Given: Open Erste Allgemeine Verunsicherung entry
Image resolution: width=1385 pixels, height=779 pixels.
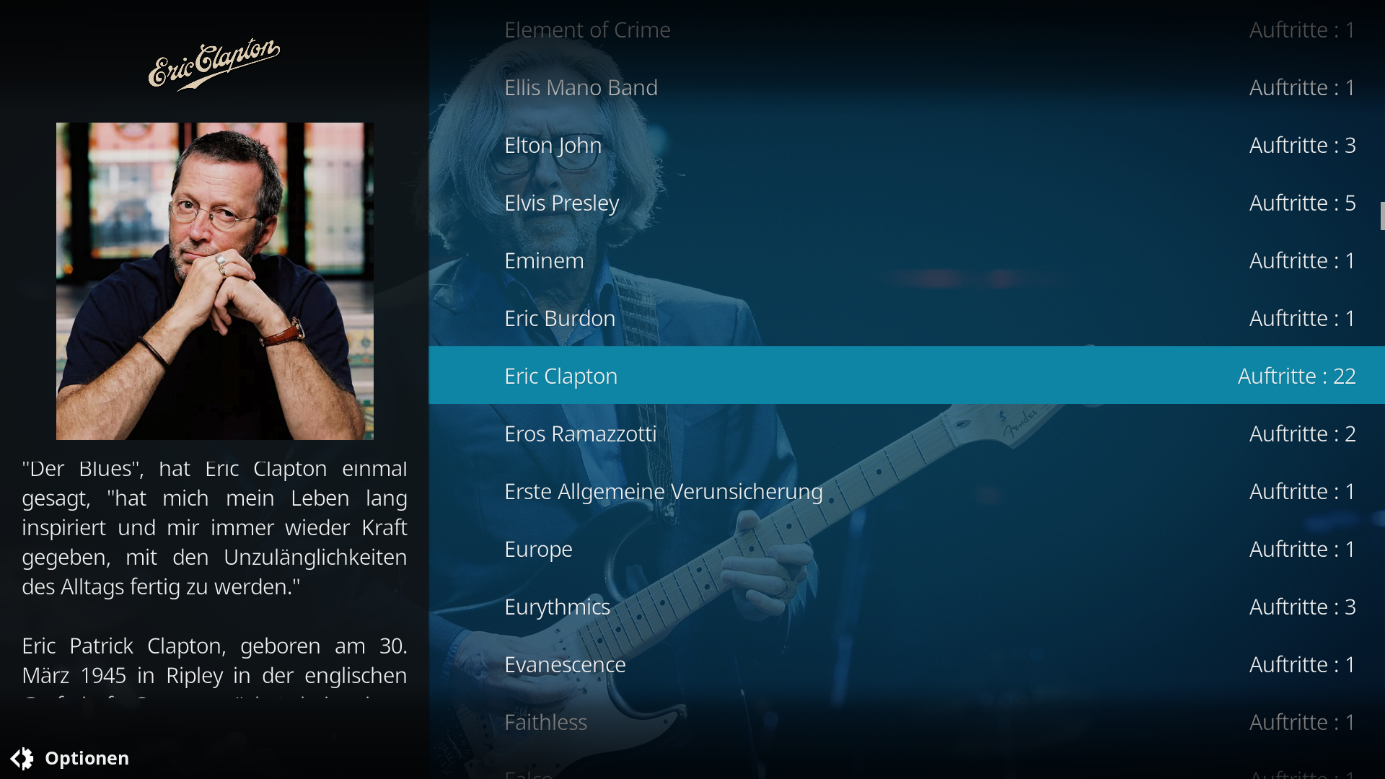Looking at the screenshot, I should click(907, 491).
